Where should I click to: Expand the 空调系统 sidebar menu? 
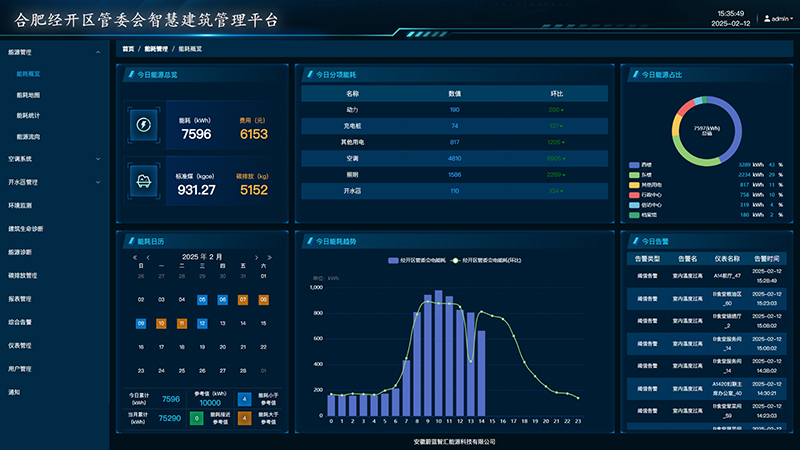[97, 158]
